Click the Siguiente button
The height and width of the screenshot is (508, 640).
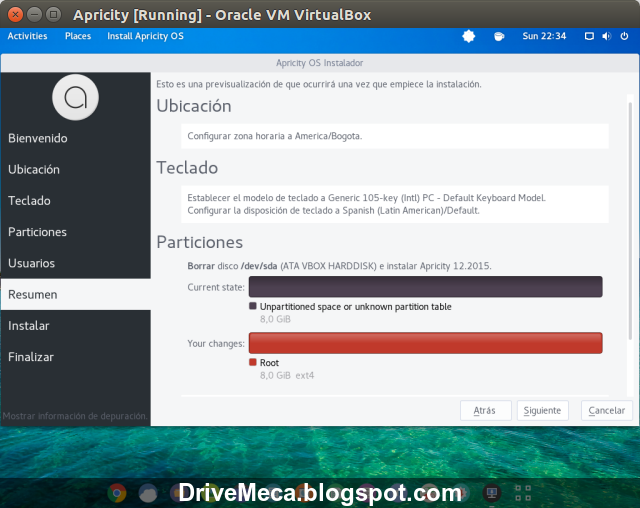coord(542,410)
